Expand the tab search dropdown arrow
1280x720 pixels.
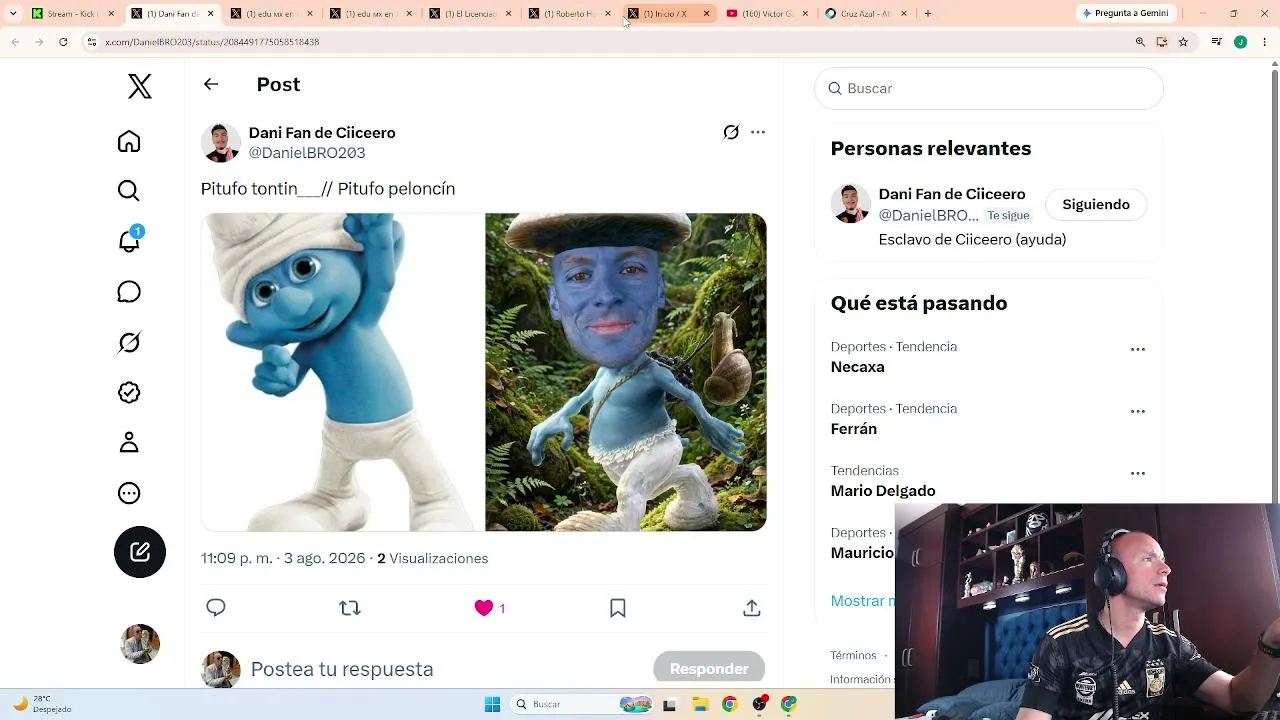click(13, 14)
